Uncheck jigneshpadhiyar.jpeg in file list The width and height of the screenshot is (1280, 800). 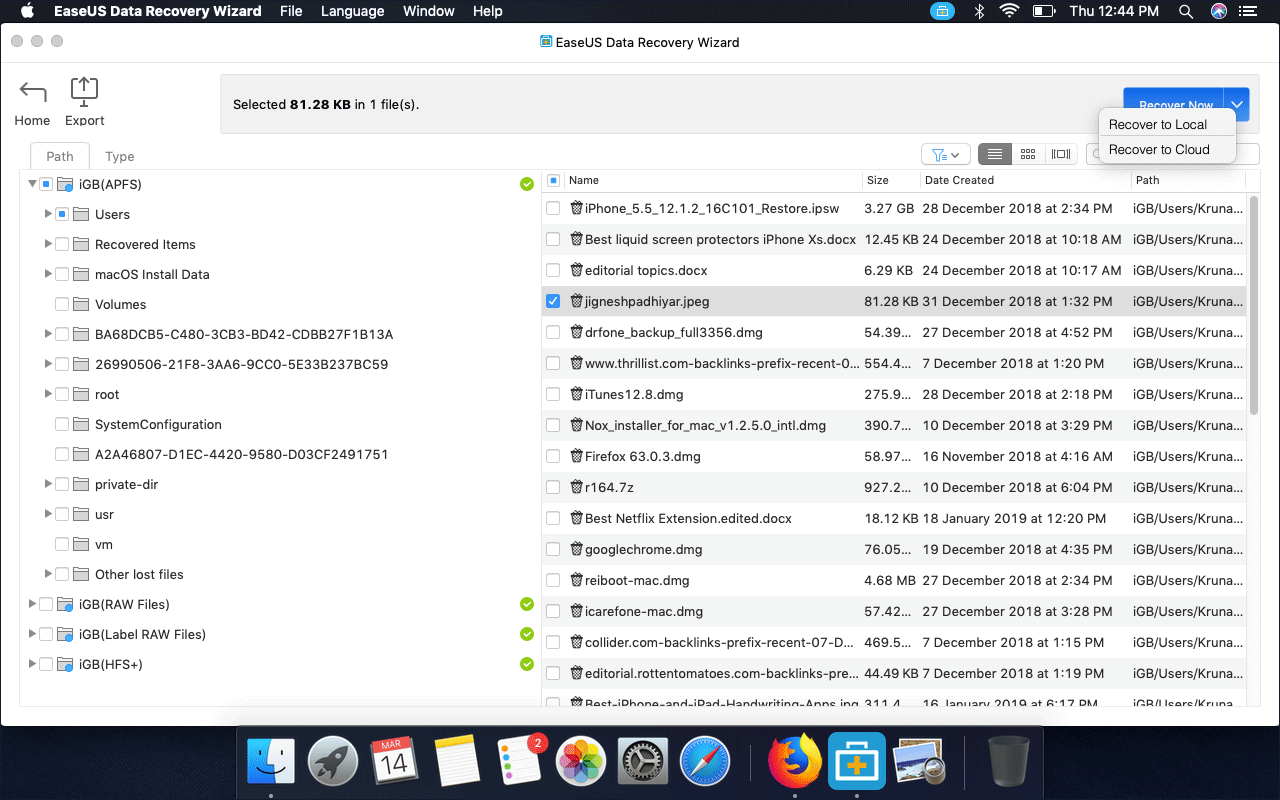click(x=553, y=300)
